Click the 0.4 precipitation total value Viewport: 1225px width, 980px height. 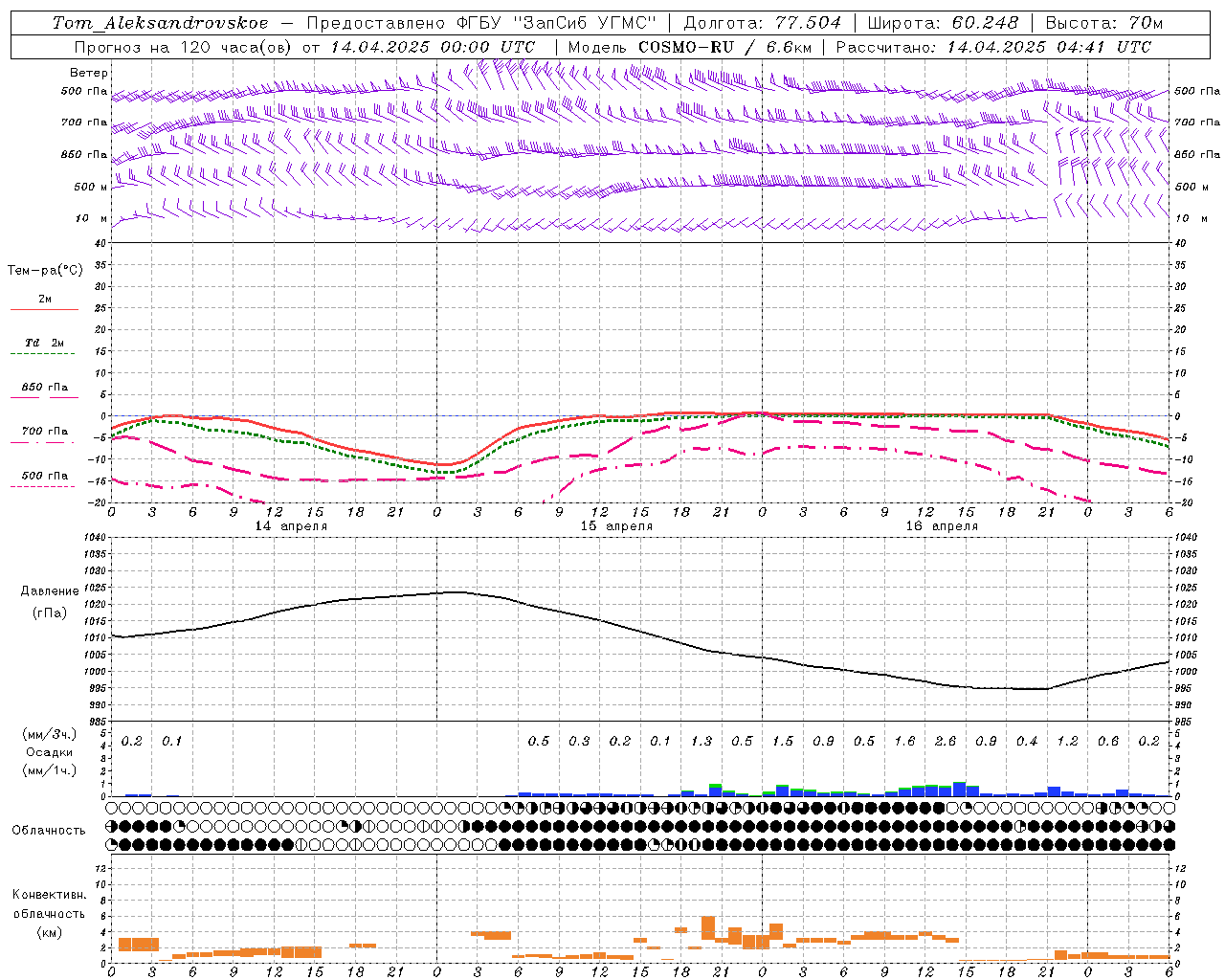[x=1027, y=742]
